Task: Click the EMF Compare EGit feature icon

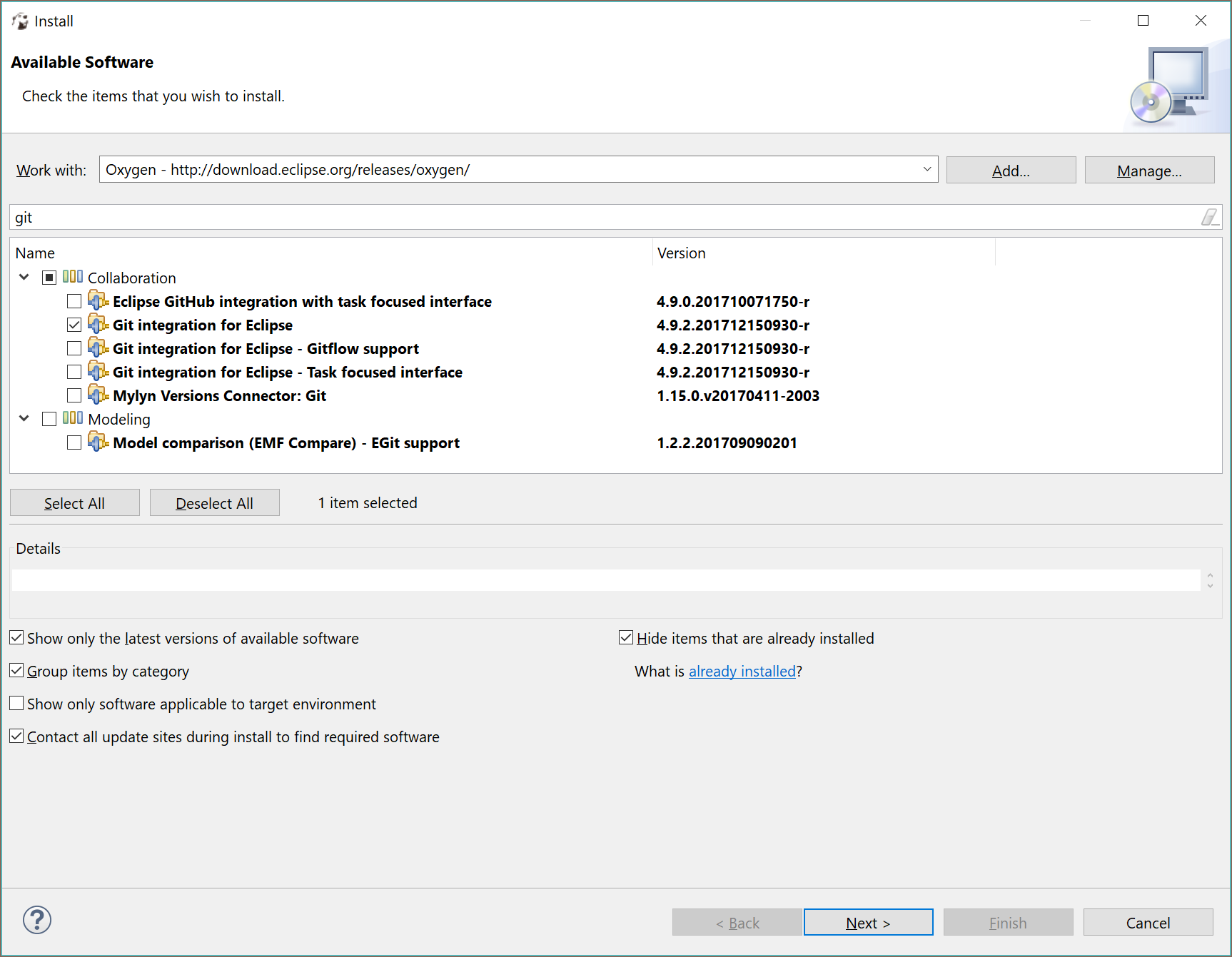Action: pos(98,442)
